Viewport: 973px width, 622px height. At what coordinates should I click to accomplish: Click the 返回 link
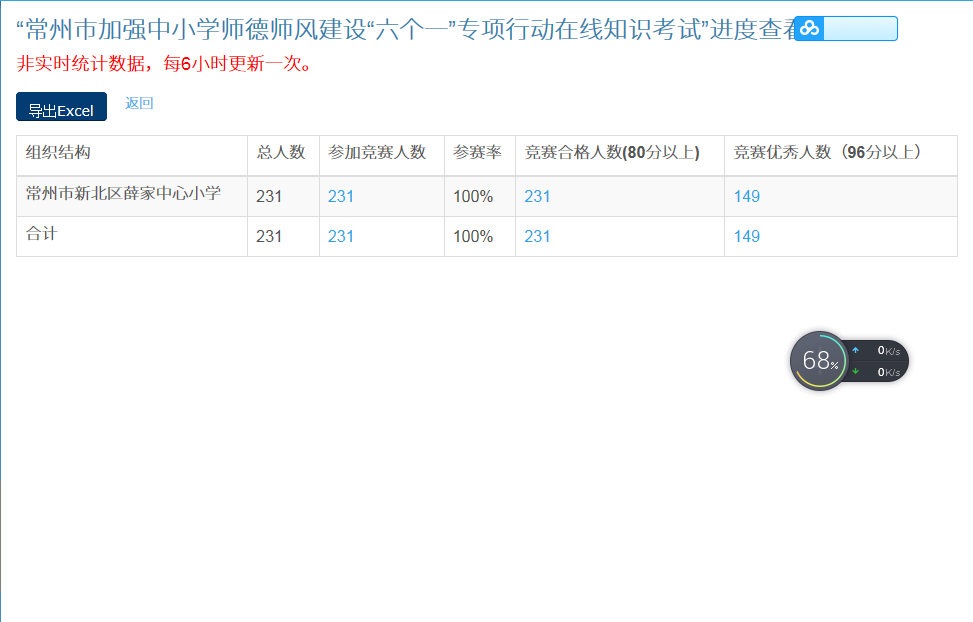pyautogui.click(x=139, y=103)
